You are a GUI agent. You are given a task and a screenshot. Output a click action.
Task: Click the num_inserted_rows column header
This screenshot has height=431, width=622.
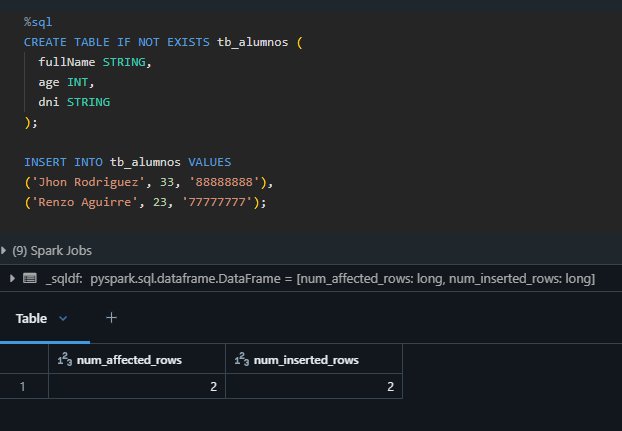tap(314, 360)
